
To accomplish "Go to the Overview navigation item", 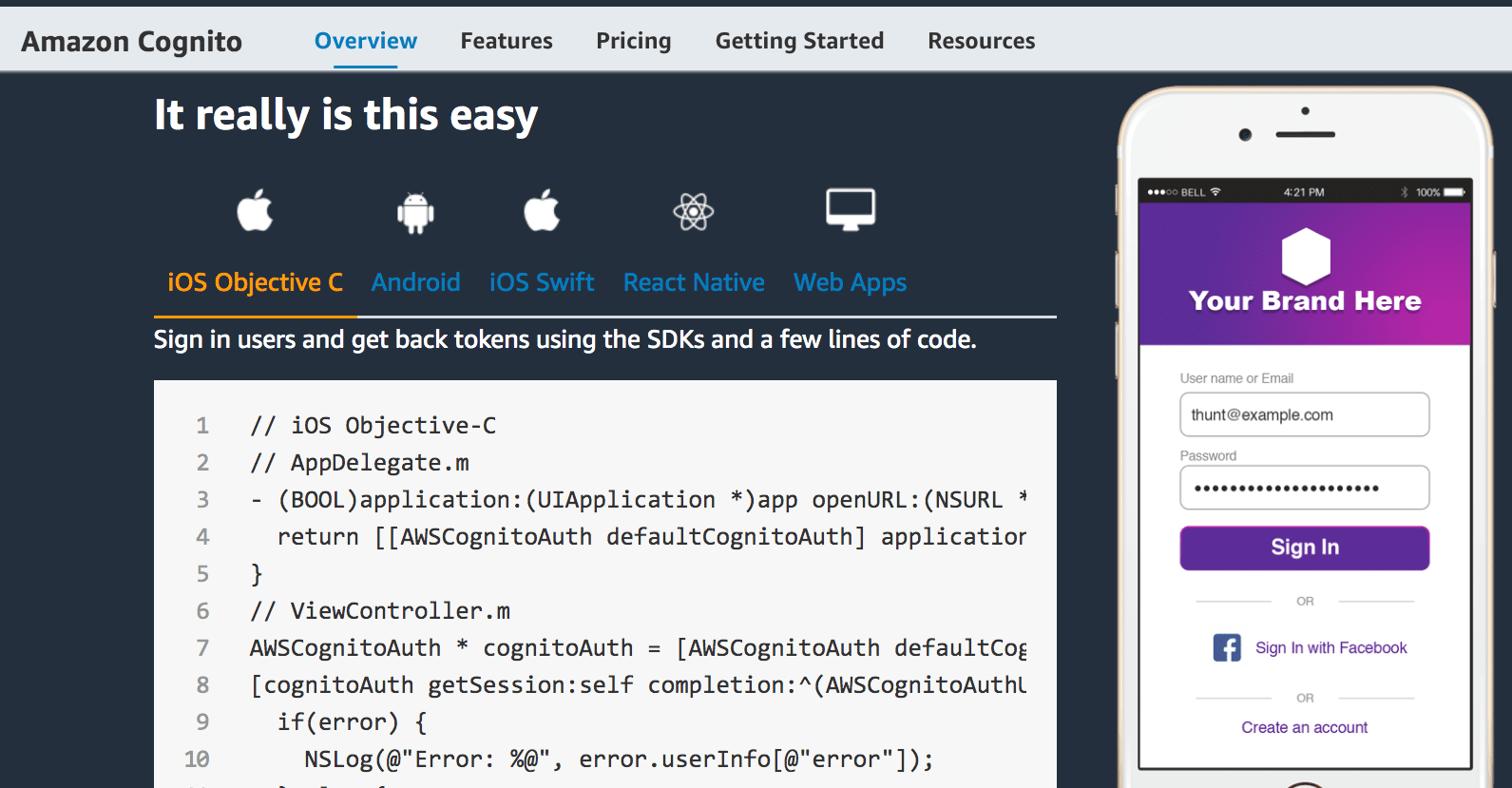I will (366, 41).
